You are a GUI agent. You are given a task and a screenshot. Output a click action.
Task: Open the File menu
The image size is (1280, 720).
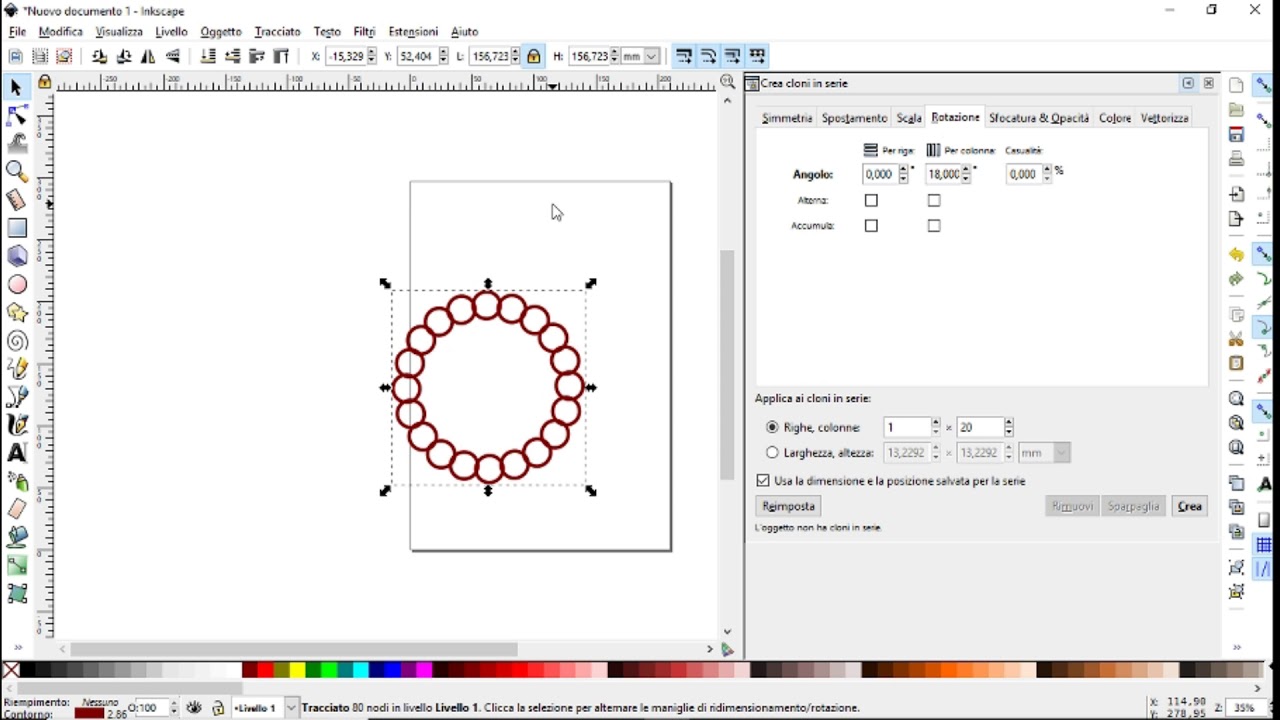tap(17, 32)
